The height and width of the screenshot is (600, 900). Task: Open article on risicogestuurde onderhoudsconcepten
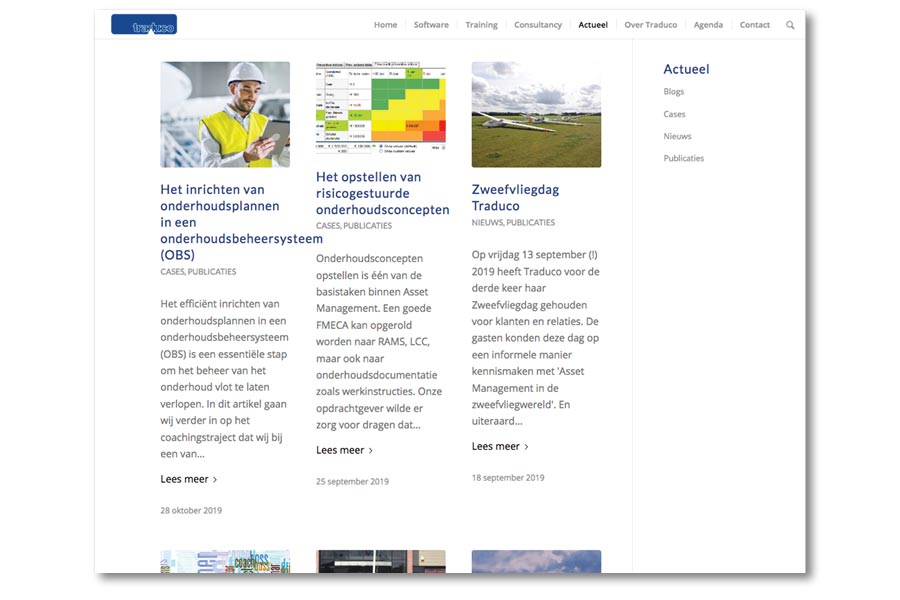382,193
